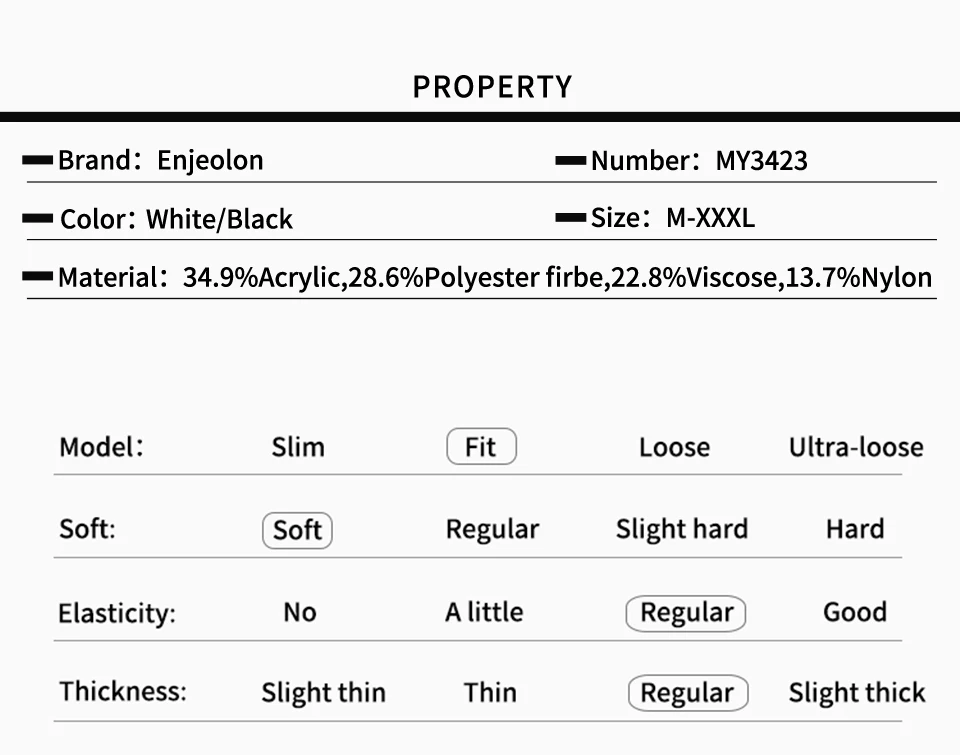Select the Hard softness option
The image size is (960, 755).
855,529
